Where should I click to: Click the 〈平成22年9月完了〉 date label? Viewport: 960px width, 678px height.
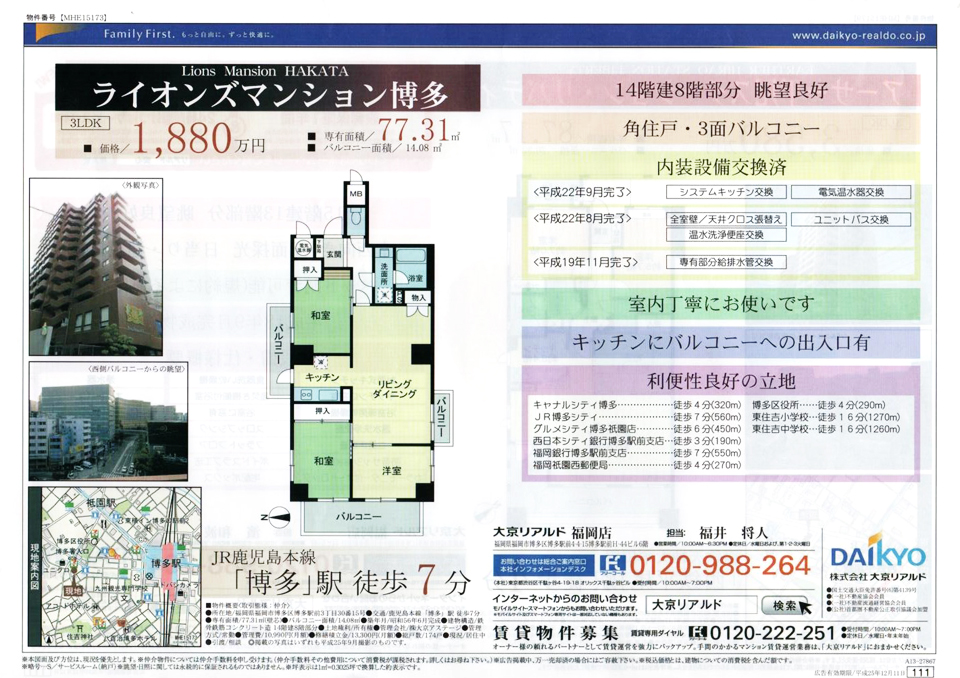[x=582, y=192]
